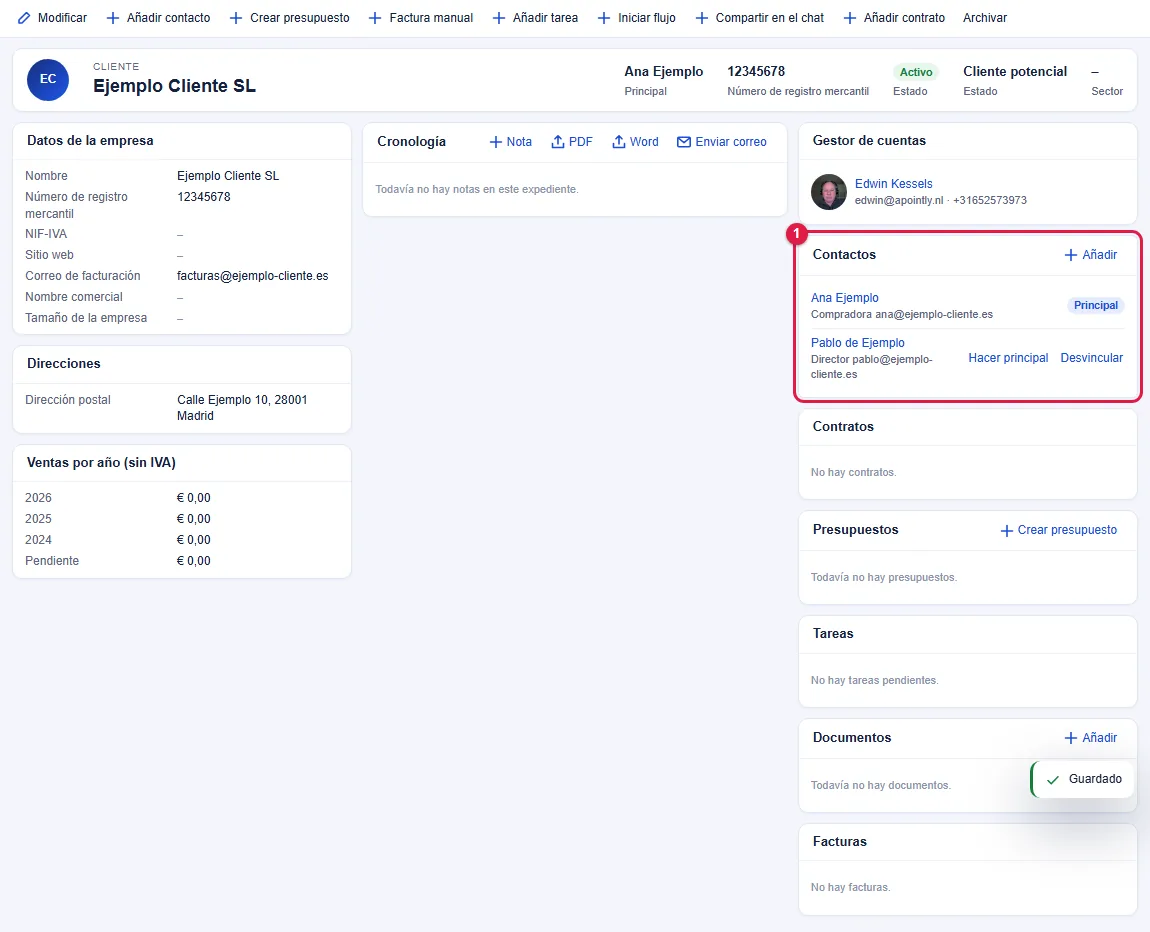Click the plus icon beside Iniciar flujo

[x=604, y=18]
